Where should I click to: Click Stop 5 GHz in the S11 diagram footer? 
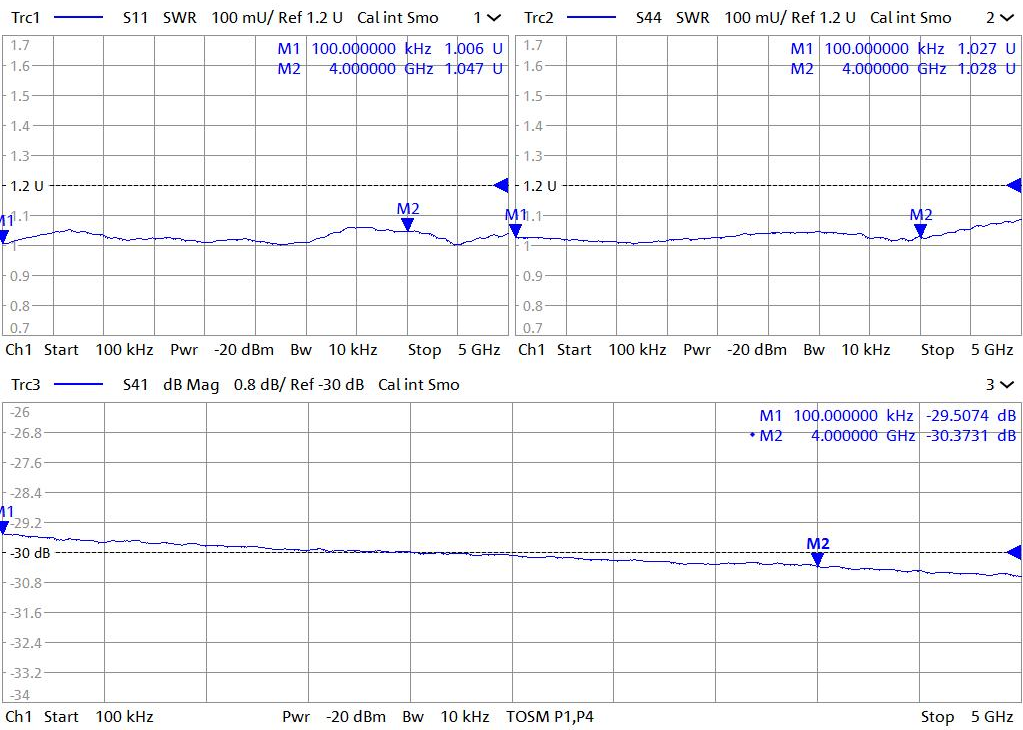tap(453, 350)
